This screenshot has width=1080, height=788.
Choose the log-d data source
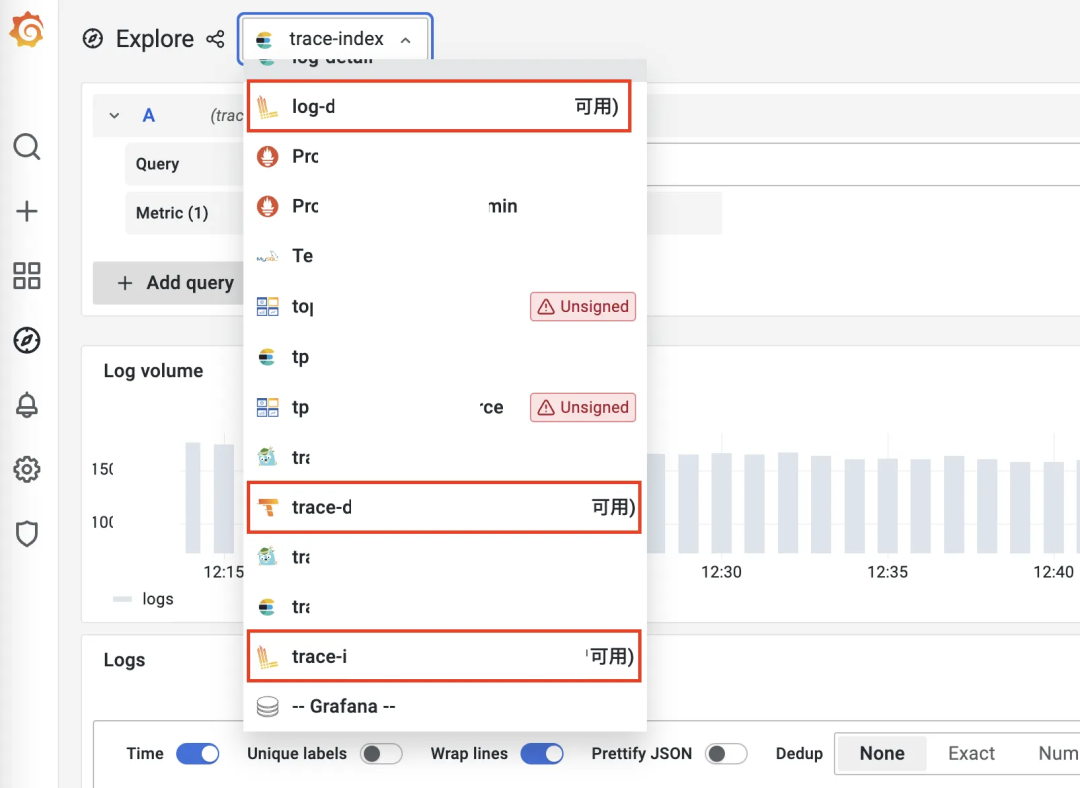[x=439, y=107]
